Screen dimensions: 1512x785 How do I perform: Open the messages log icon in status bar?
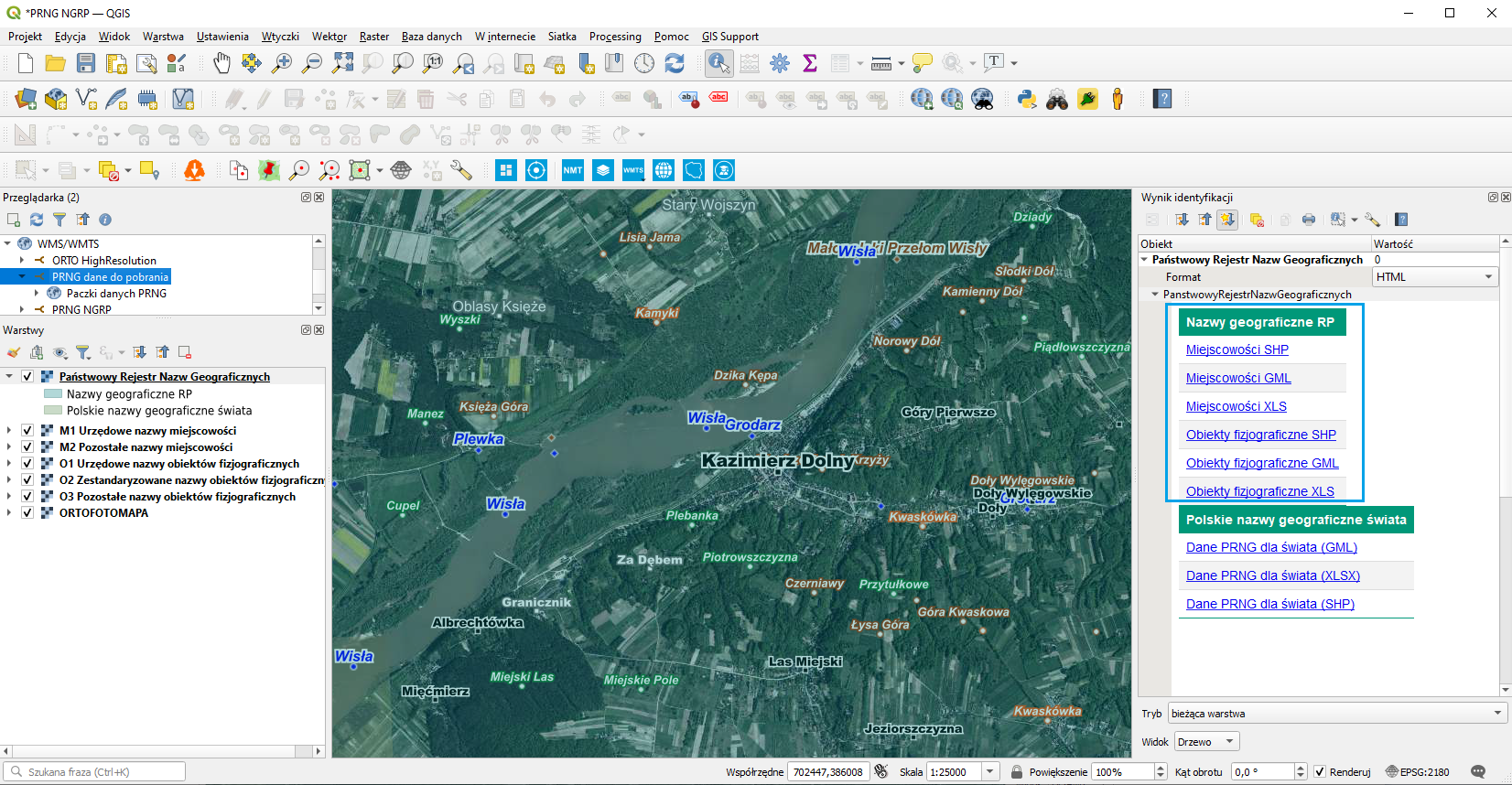[x=1478, y=771]
